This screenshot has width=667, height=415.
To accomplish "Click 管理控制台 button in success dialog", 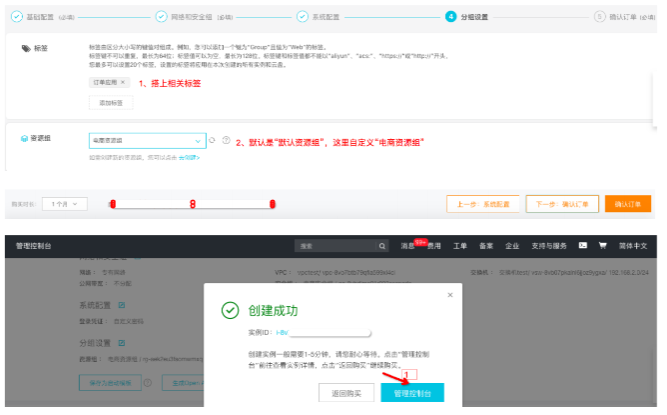I will pyautogui.click(x=412, y=393).
